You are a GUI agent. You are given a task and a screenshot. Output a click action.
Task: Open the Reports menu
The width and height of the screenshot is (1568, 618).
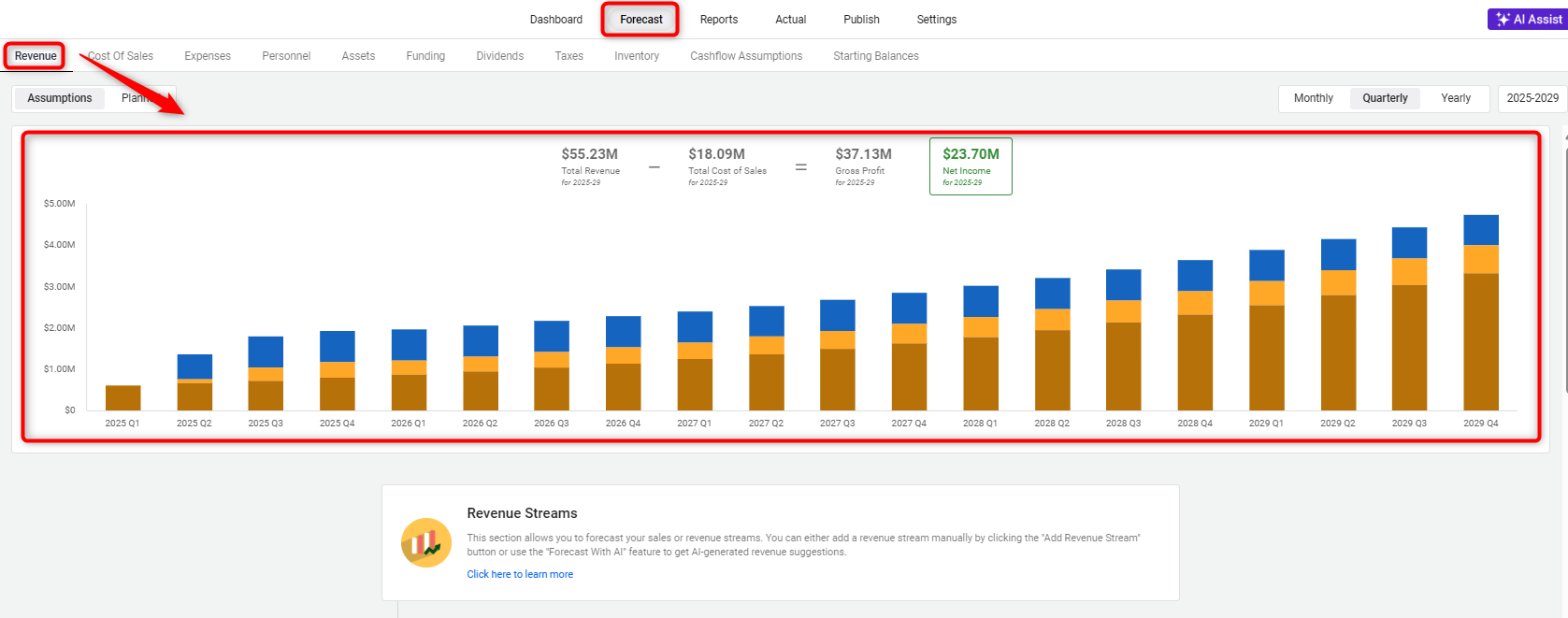718,20
